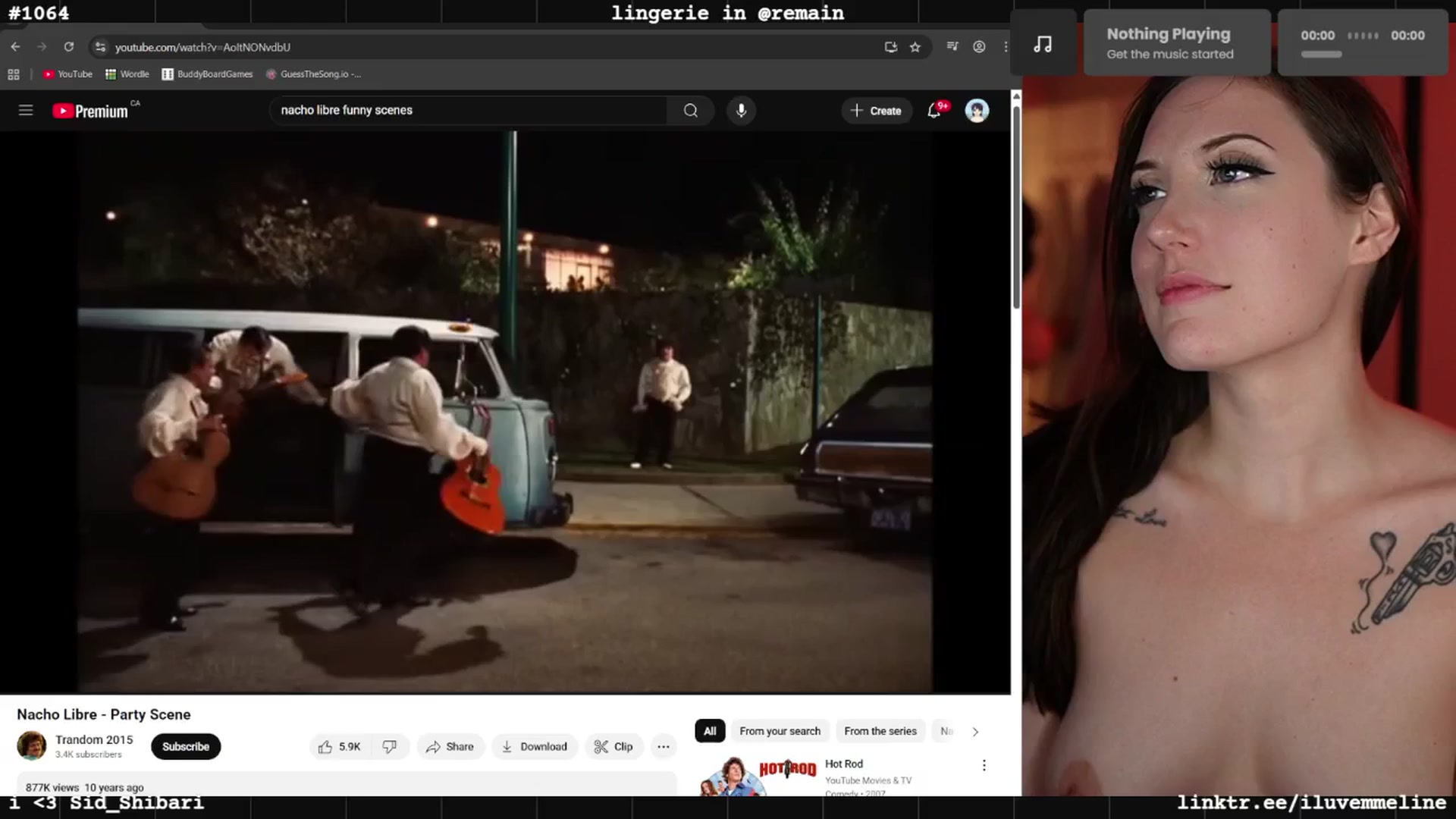Click the browser address bar URL
Screen dimensions: 1456x819
pyautogui.click(x=202, y=47)
